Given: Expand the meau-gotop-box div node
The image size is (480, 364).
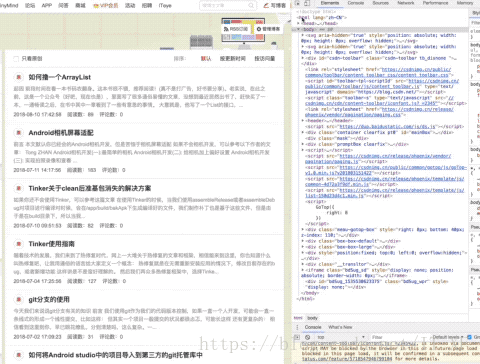Looking at the screenshot, I should pos(303,229).
